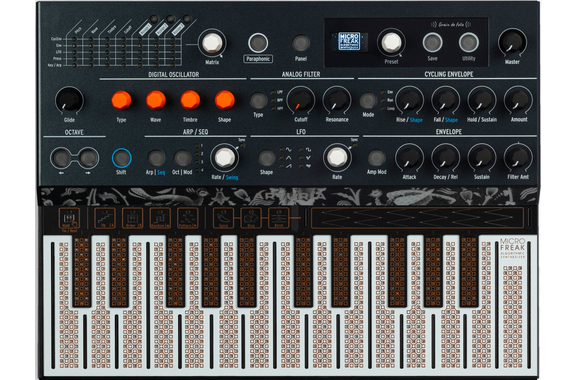
Task: Tap the Hold (Tie/Rest) touch icon
Action: coord(69,218)
